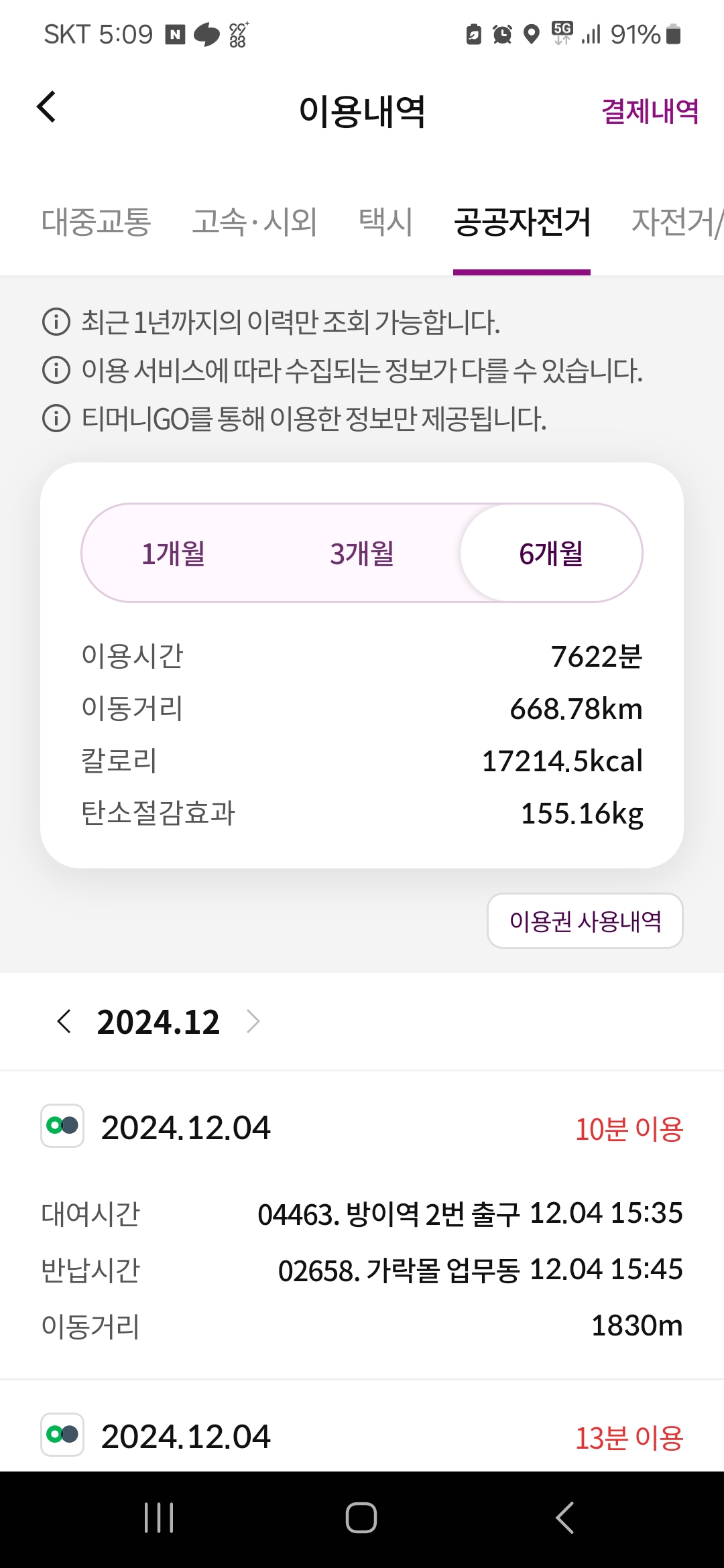Tap the bike icon beside the 13분 이용 entry
This screenshot has width=724, height=1568.
tap(62, 1435)
